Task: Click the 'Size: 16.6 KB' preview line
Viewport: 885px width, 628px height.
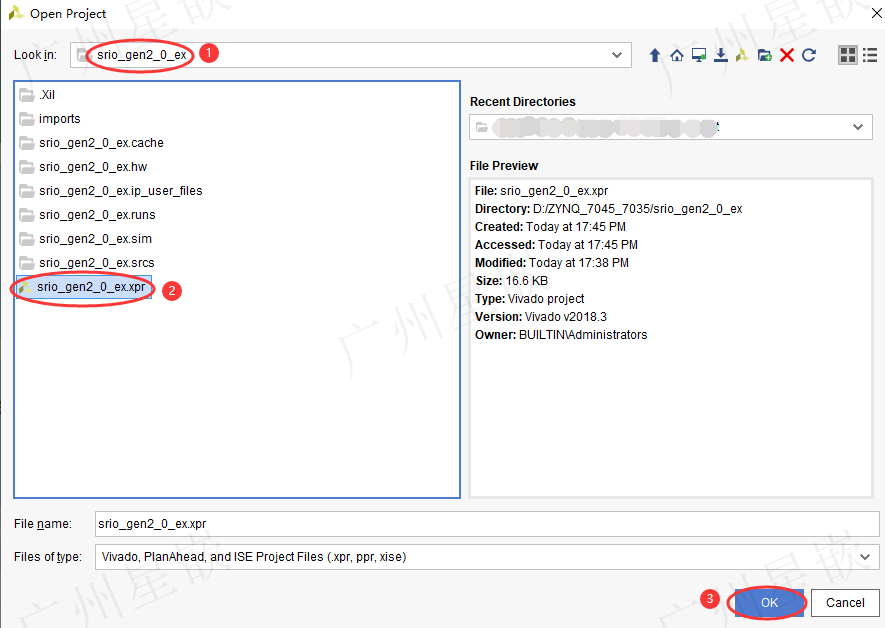Action: (x=511, y=280)
